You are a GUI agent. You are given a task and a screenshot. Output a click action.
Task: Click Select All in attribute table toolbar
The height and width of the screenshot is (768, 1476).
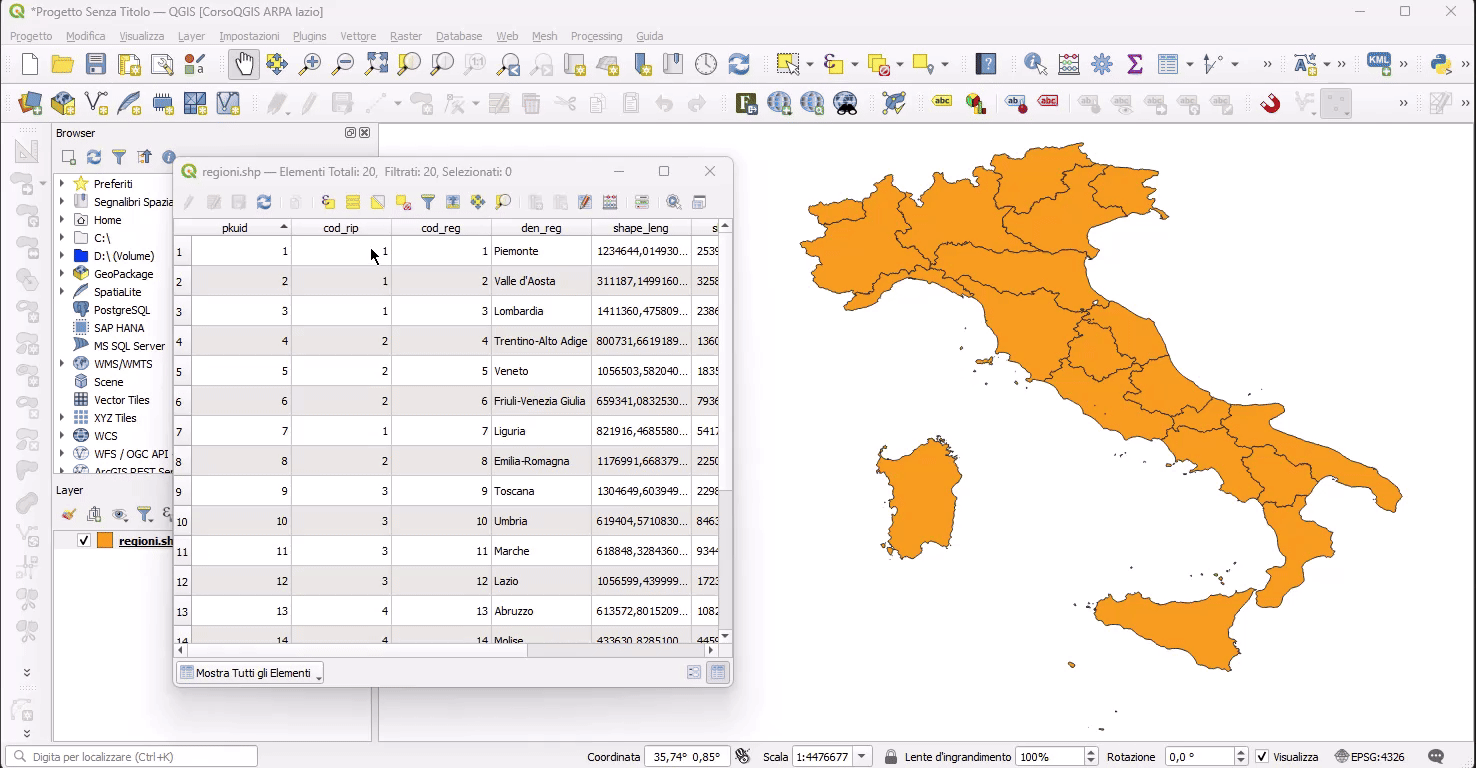click(353, 202)
